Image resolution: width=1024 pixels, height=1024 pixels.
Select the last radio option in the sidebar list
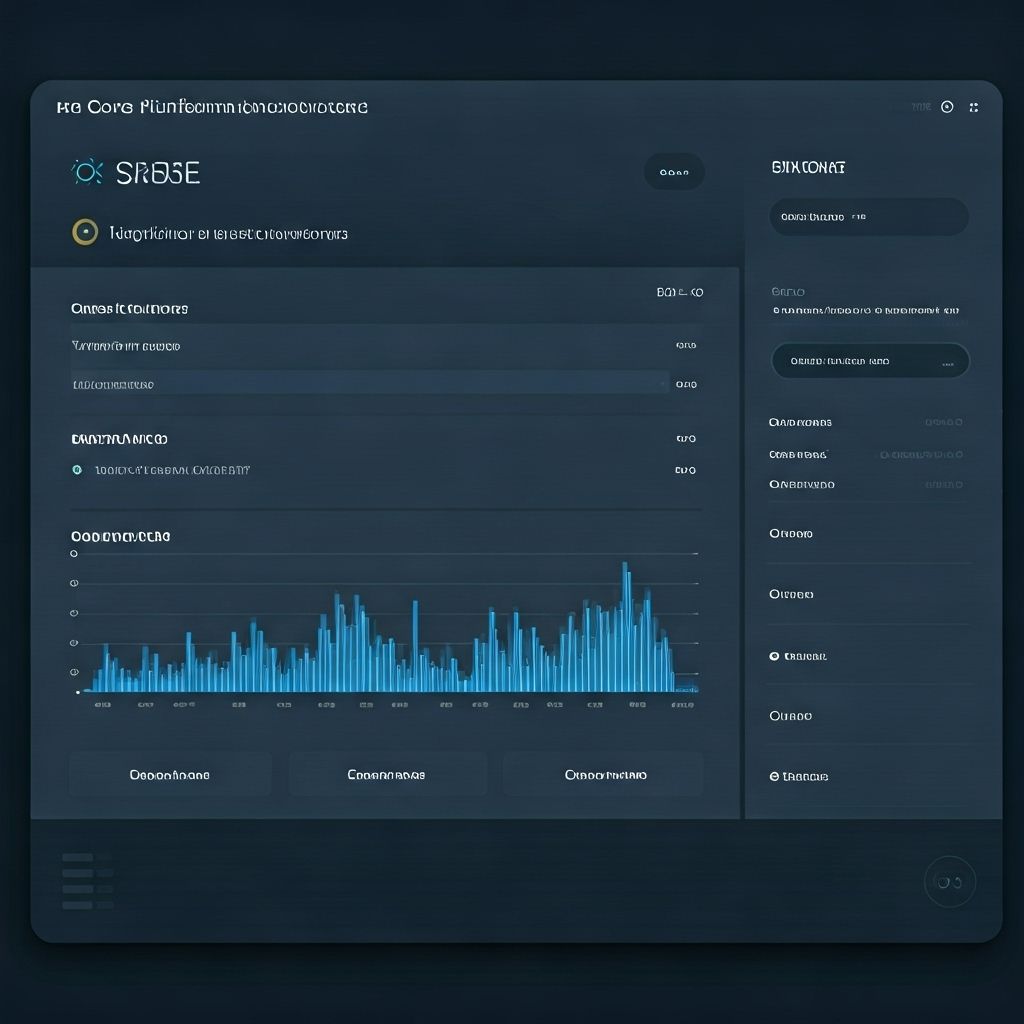774,776
